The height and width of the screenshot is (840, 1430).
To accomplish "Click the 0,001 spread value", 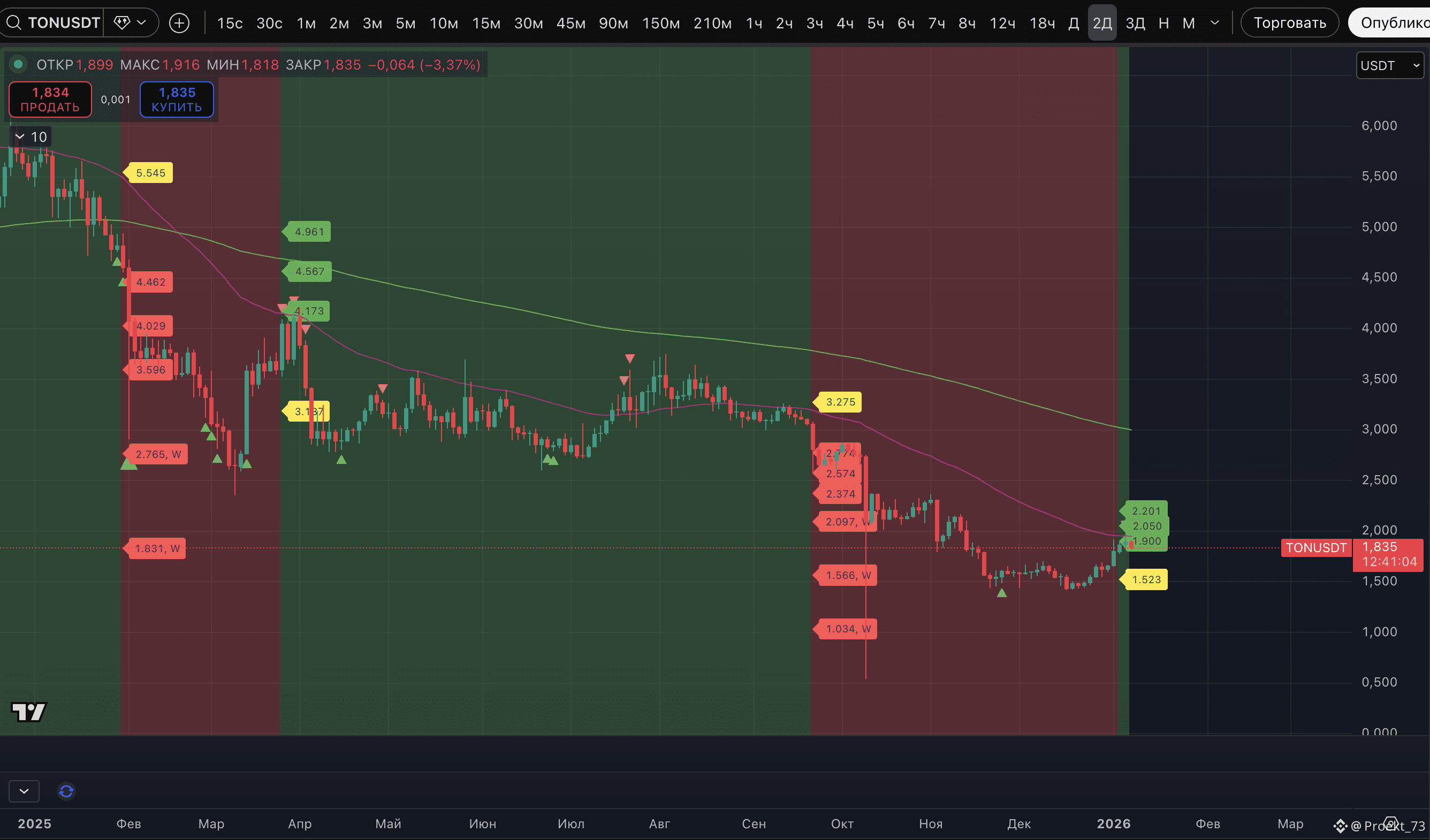I will (116, 100).
